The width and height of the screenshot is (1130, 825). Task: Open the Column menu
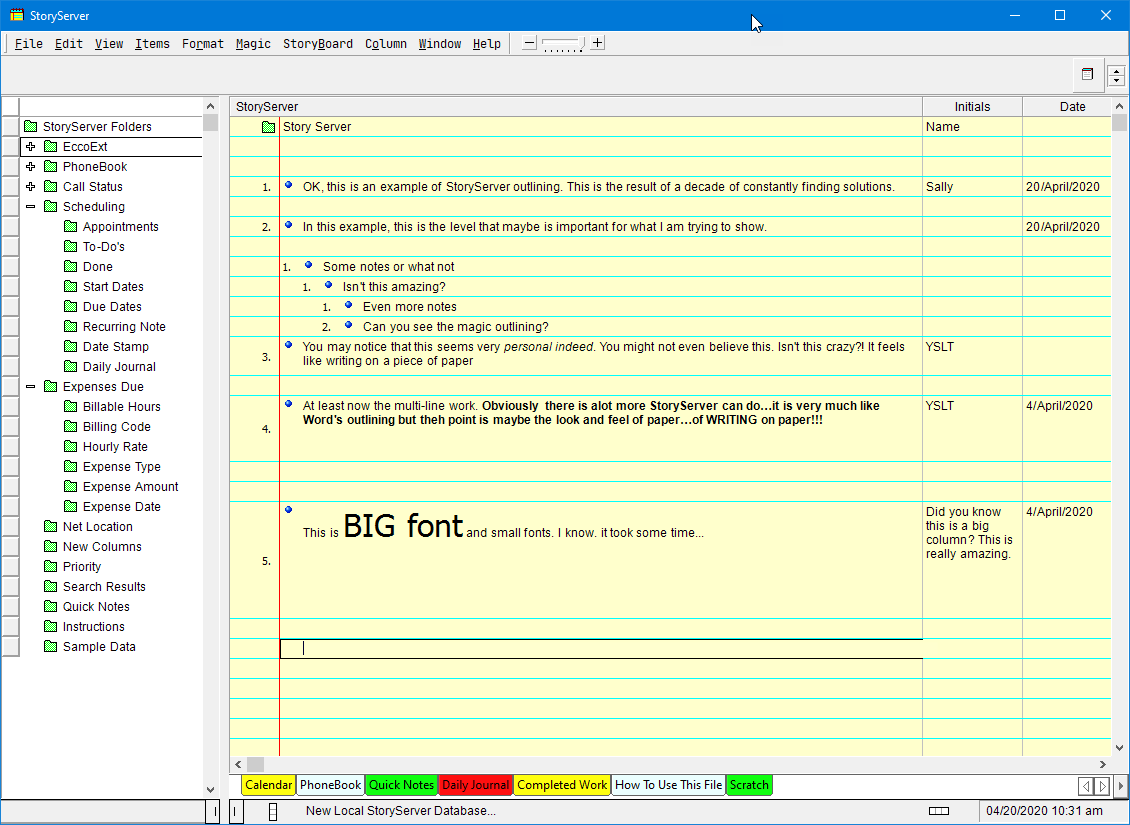(386, 44)
